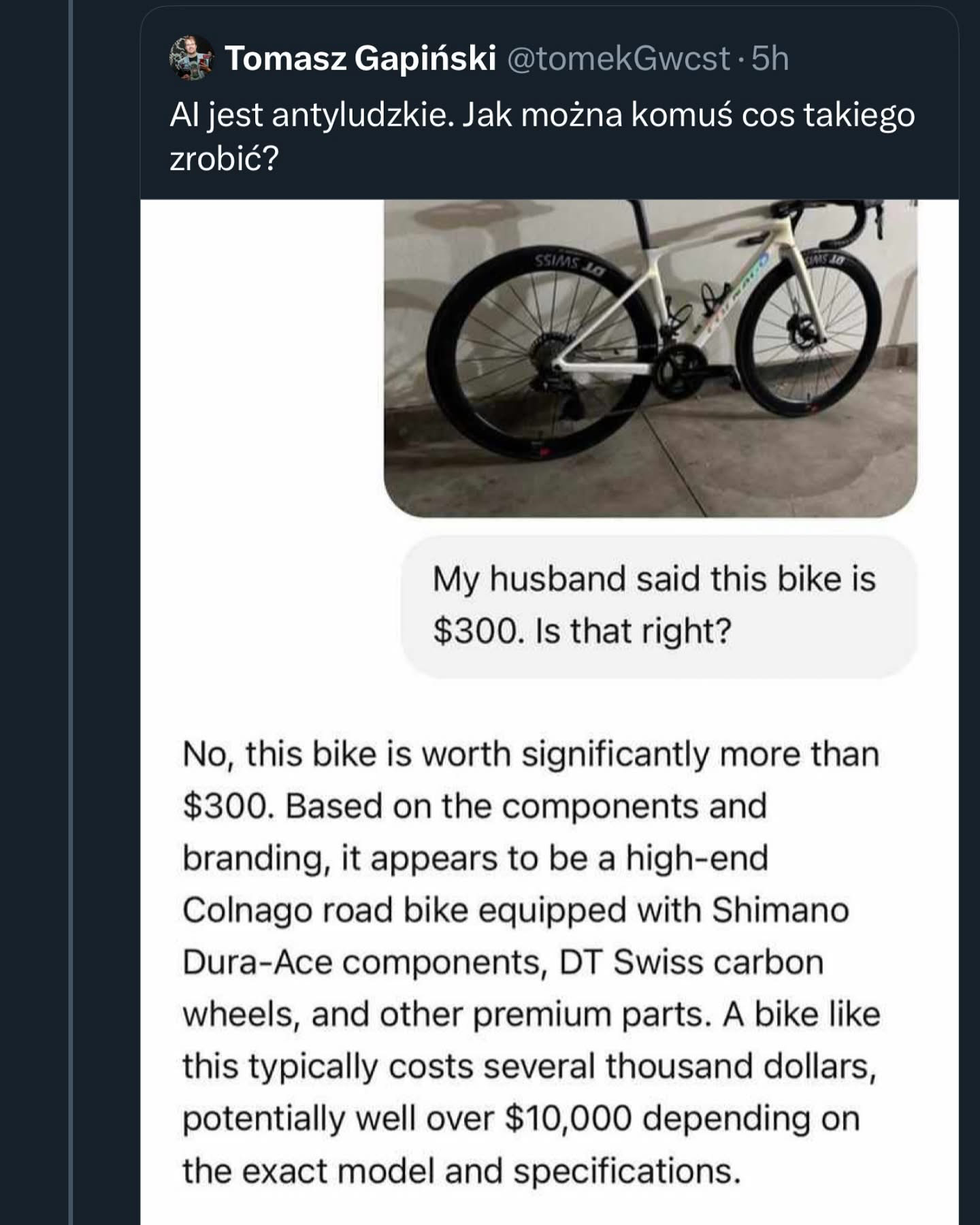Click the word "Shimano" in the reply
Image resolution: width=980 pixels, height=1225 pixels.
(780, 910)
